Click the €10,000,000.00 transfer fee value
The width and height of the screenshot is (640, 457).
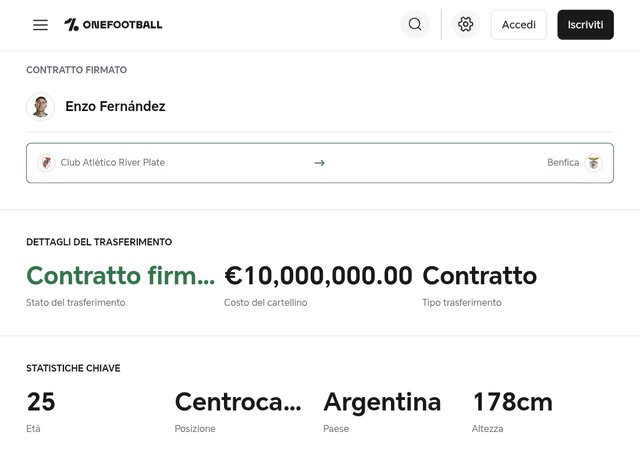pos(318,276)
